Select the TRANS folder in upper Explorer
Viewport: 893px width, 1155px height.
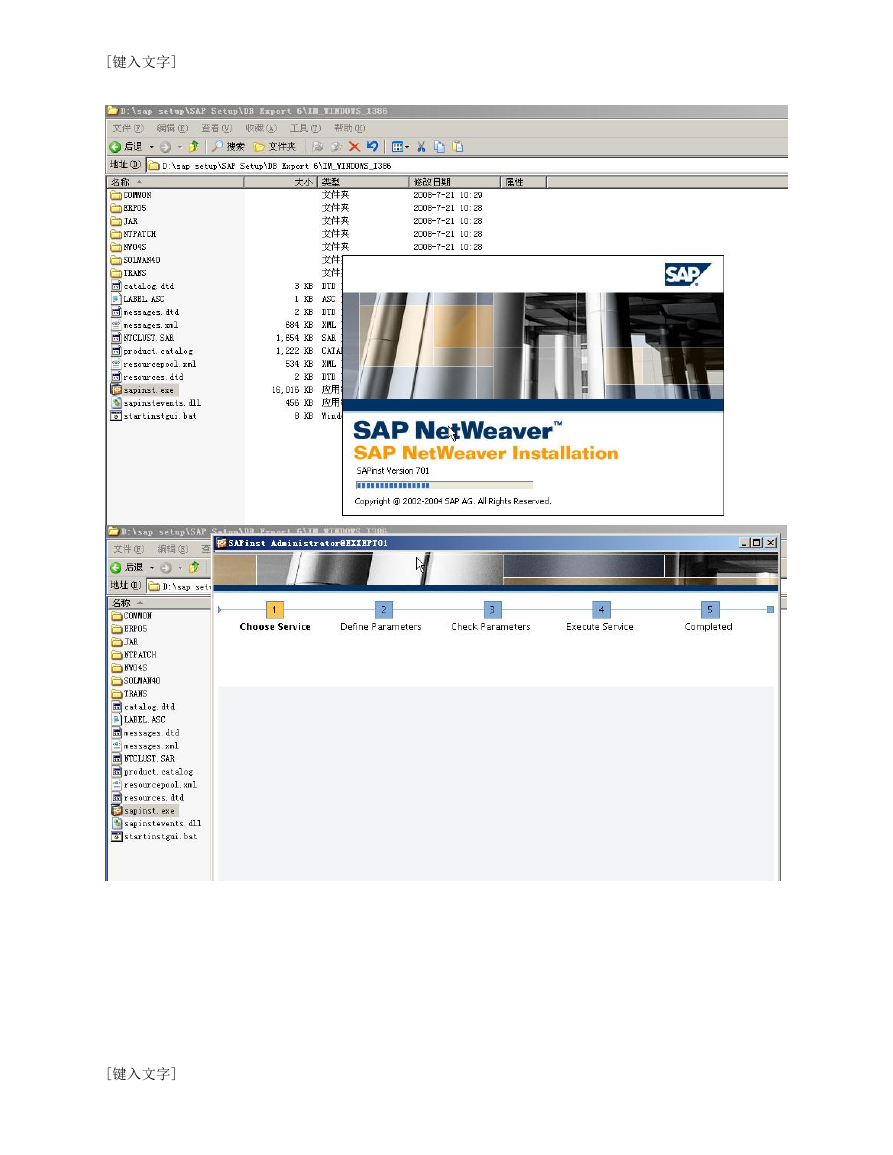coord(128,273)
